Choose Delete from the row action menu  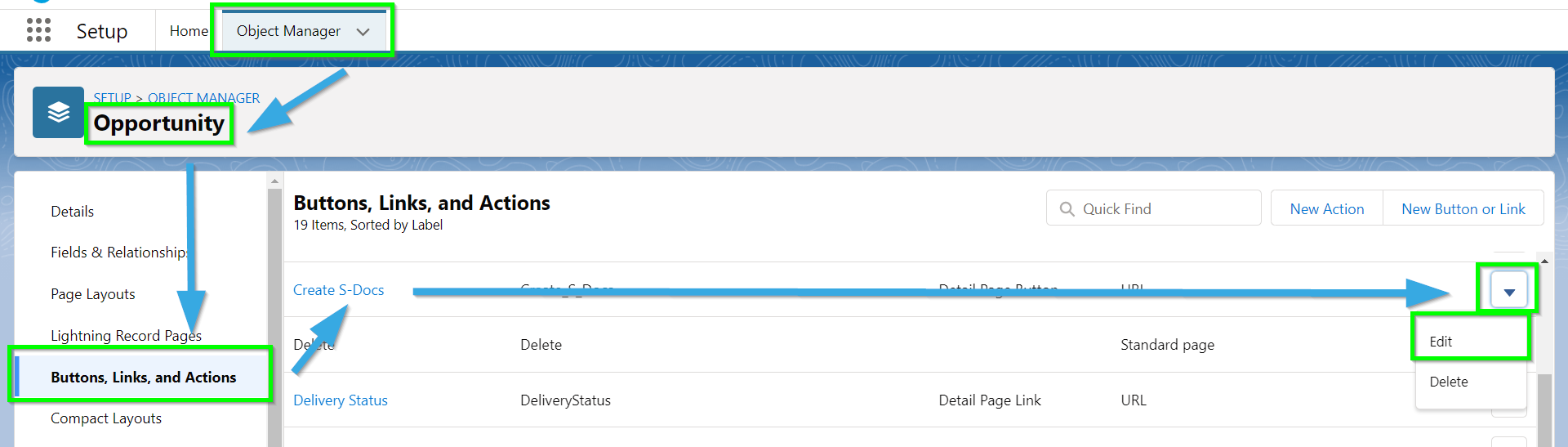(x=1448, y=382)
